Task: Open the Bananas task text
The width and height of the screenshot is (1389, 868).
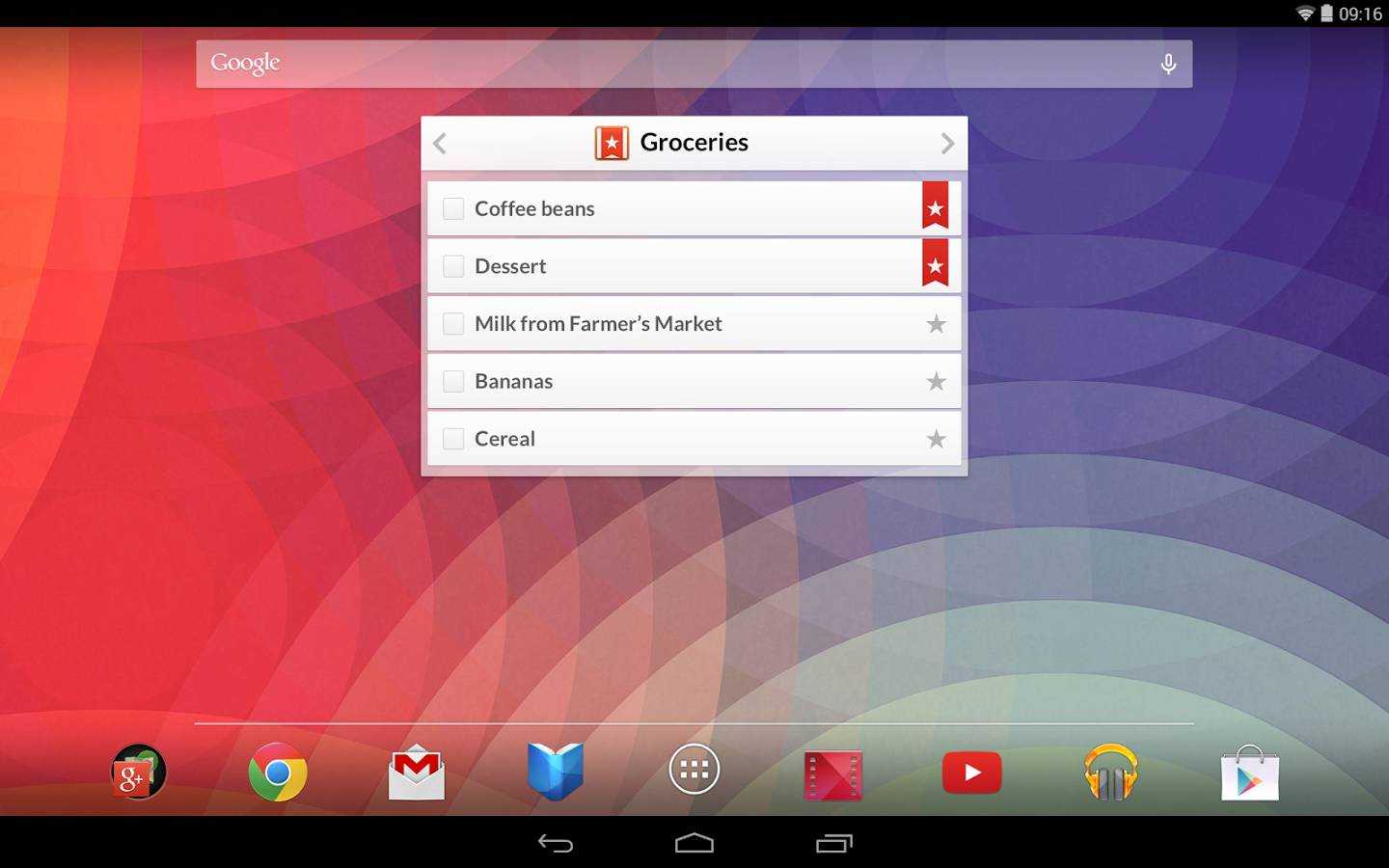Action: pyautogui.click(x=513, y=381)
